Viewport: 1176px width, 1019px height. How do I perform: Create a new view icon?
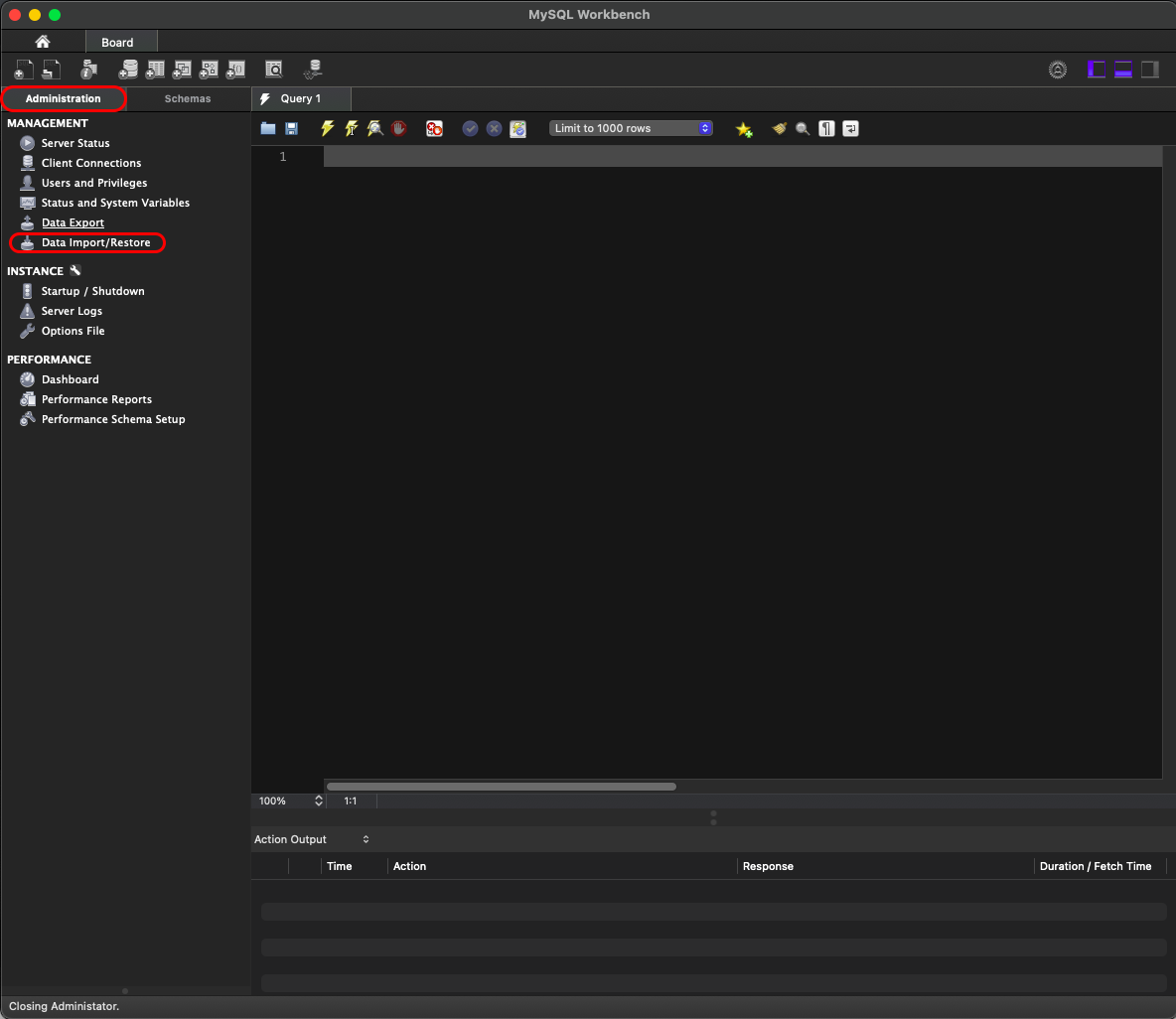point(182,70)
